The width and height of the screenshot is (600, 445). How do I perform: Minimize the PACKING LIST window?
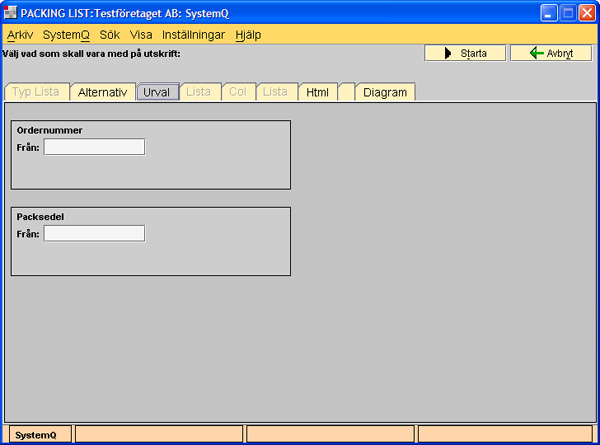pyautogui.click(x=549, y=13)
